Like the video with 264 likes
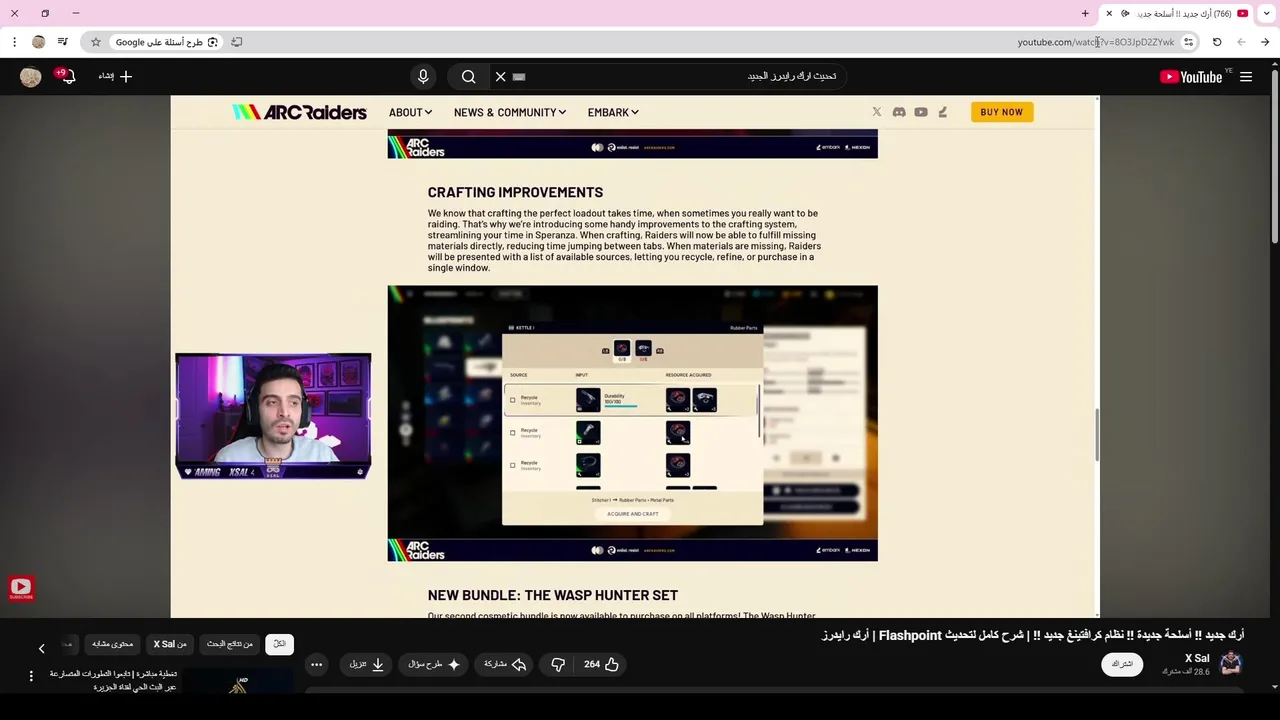Screen dimensions: 1280x720 (x=602, y=664)
